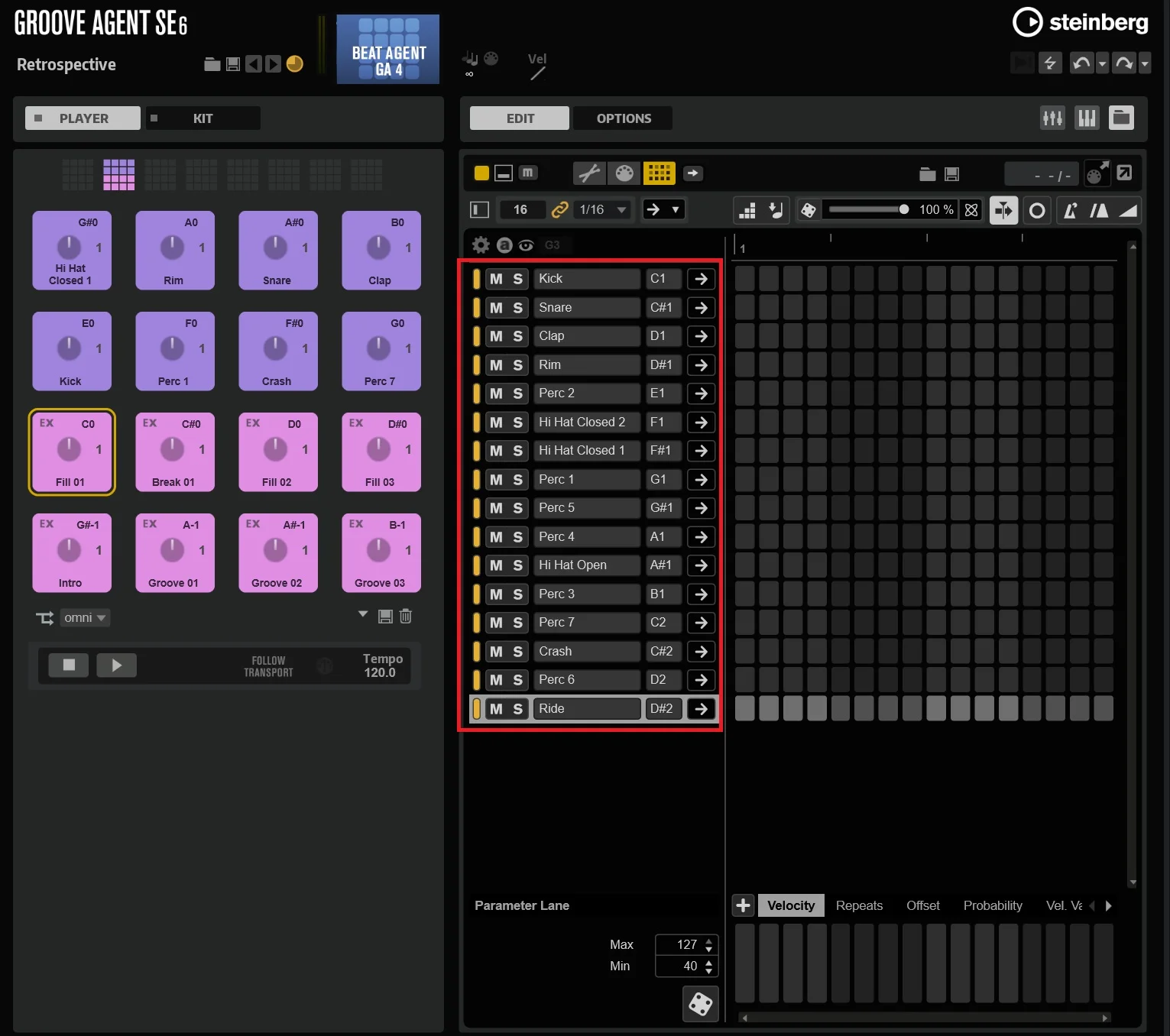Toggle the link icon beside step count
This screenshot has height=1036, width=1170.
560,209
